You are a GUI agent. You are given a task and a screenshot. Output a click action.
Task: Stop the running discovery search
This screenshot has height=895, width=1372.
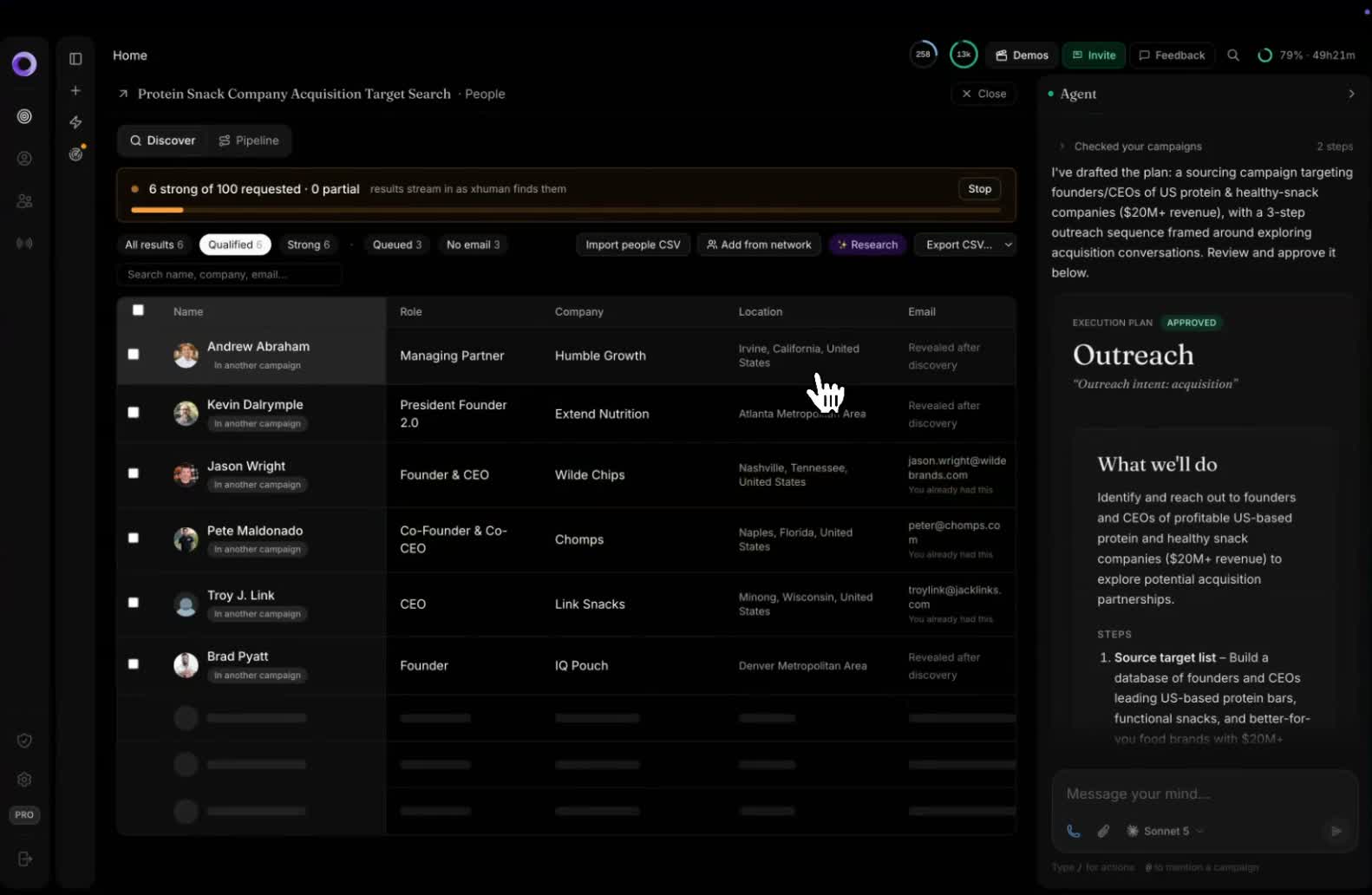click(980, 189)
